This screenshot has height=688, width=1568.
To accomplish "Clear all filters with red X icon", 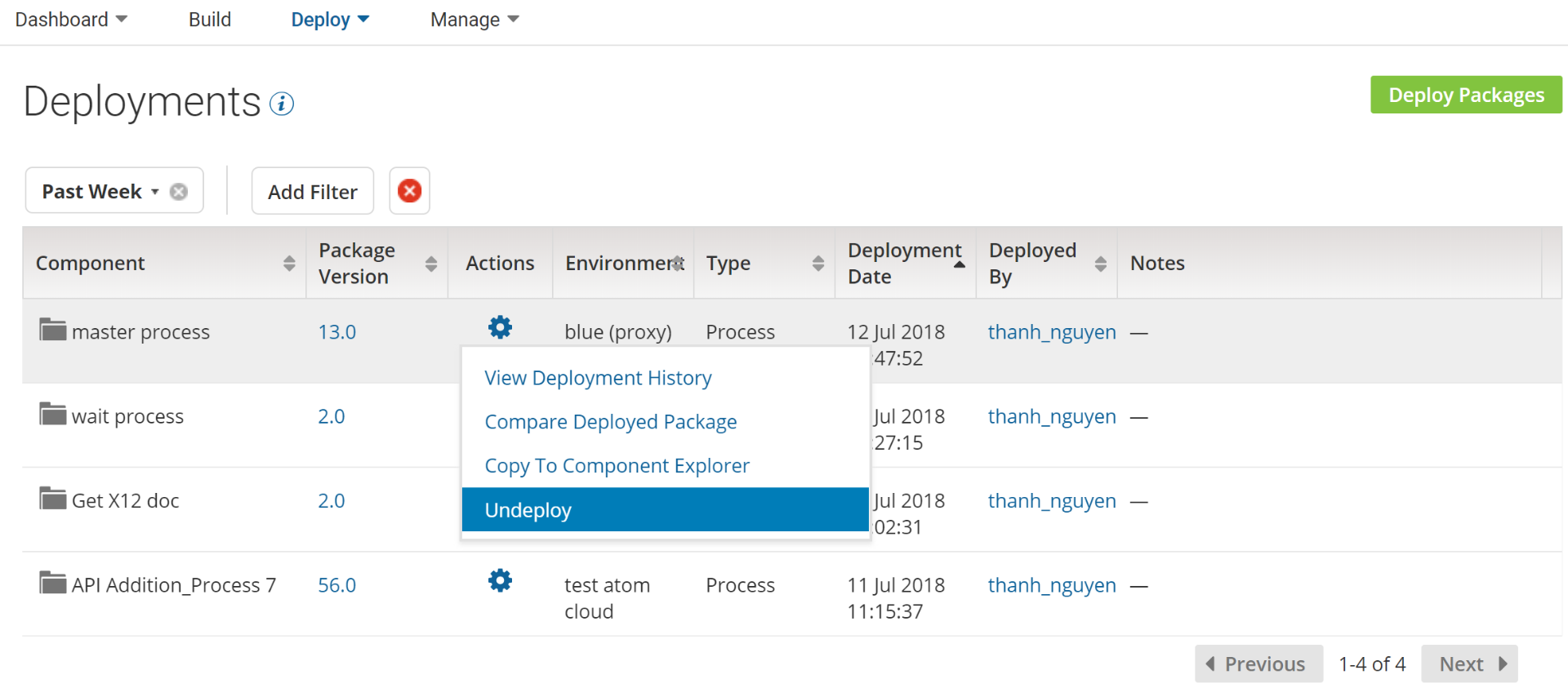I will 409,191.
